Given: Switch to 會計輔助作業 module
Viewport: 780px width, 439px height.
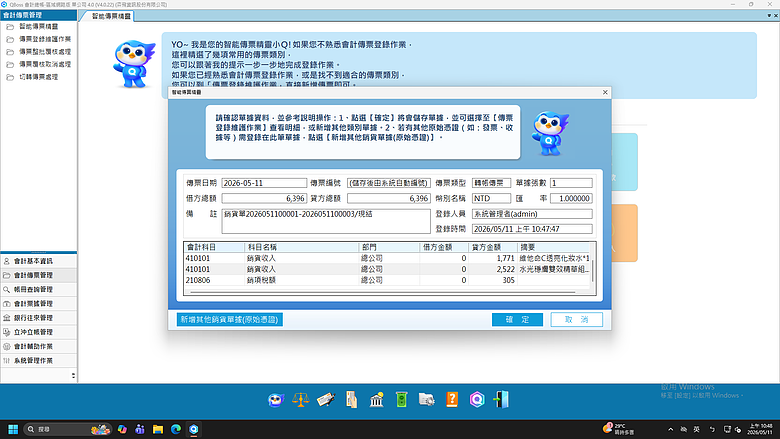Looking at the screenshot, I should [x=39, y=347].
